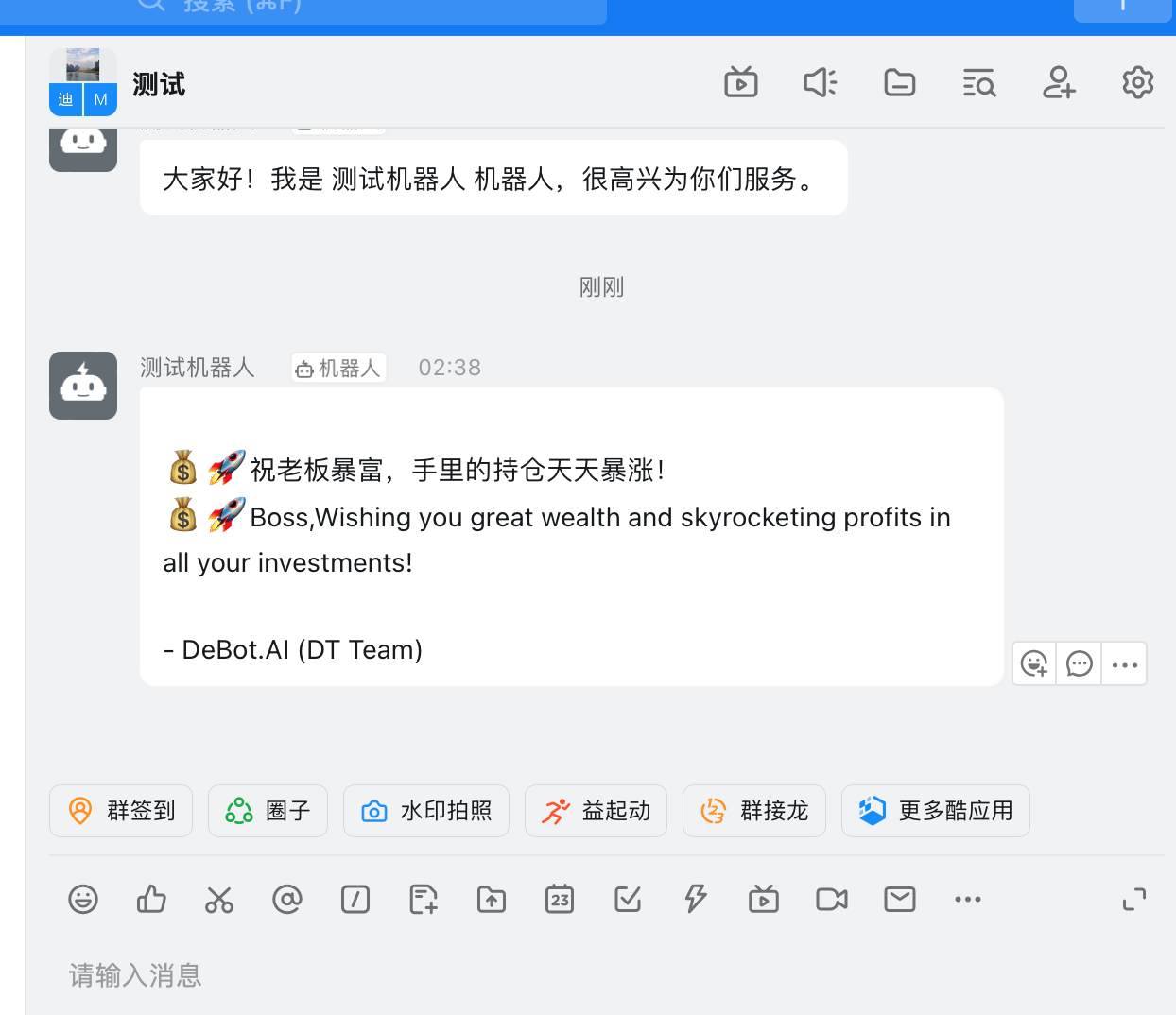Click the group announcement speaker icon
The height and width of the screenshot is (1015, 1176).
(820, 83)
